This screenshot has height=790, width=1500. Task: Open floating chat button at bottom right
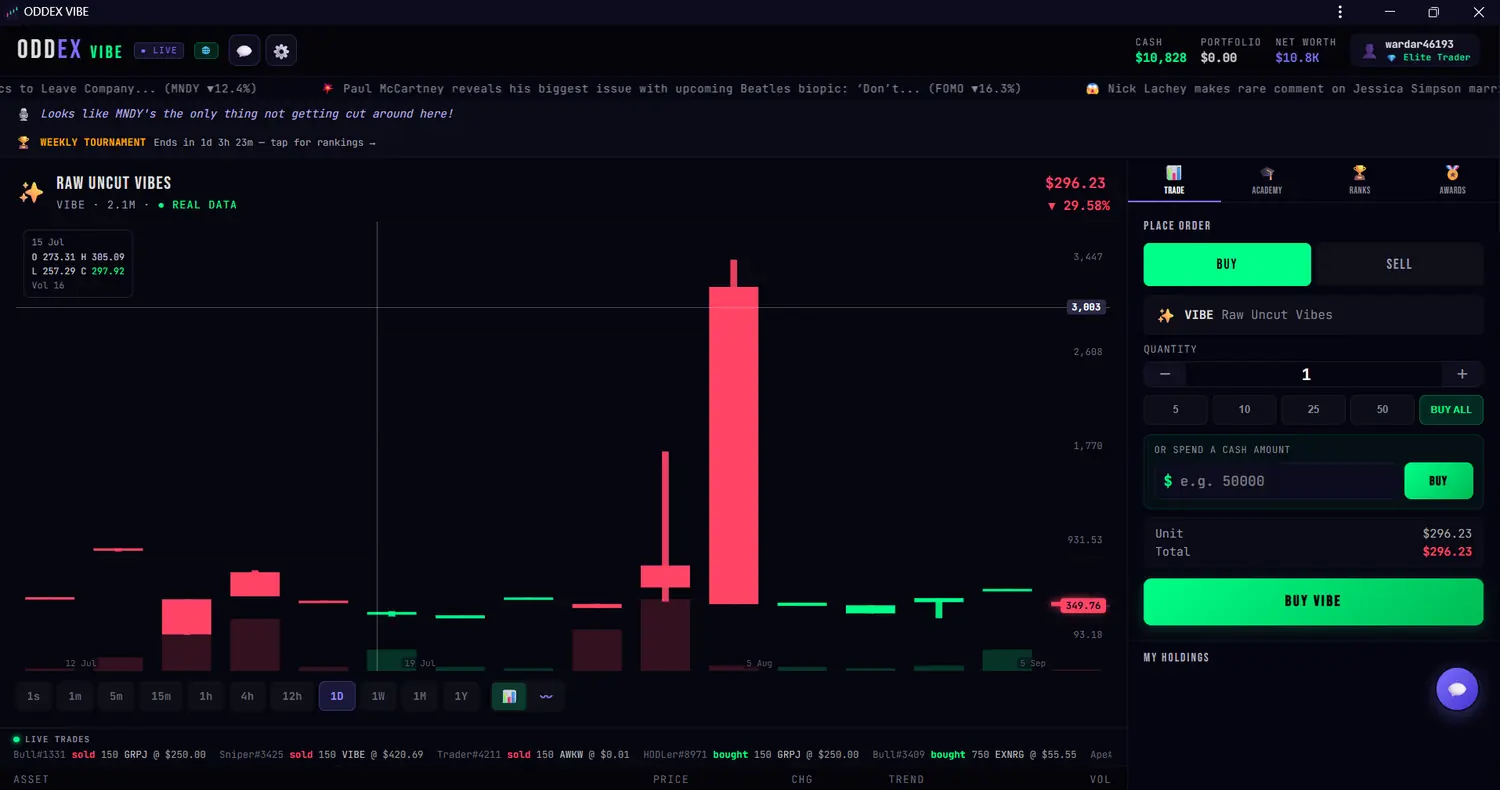tap(1457, 689)
